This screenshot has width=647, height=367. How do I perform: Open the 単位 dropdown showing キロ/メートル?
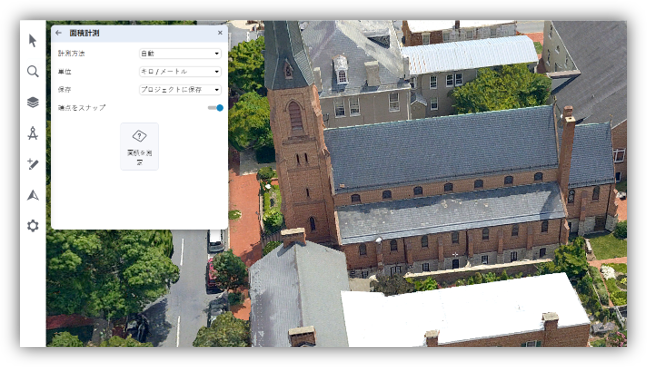pos(180,71)
